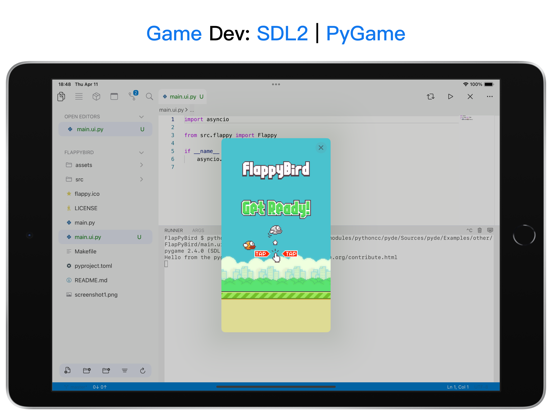Open the packages cube icon
The height and width of the screenshot is (414, 552).
point(96,96)
